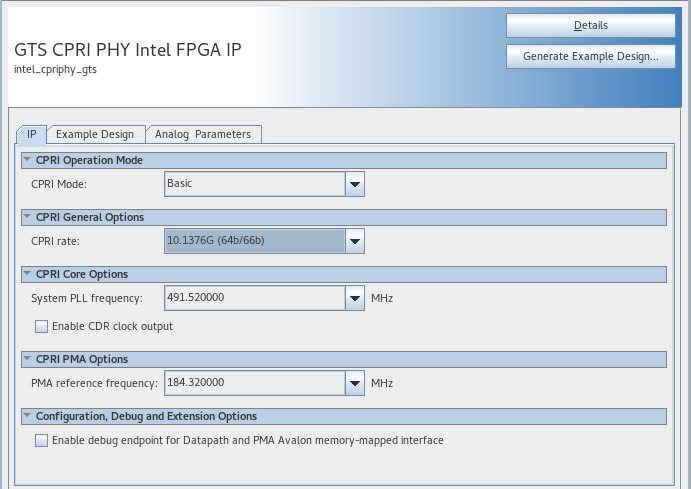Screen dimensions: 691x489
Task: Switch to the Analog Parameters tab
Action: coord(203,134)
